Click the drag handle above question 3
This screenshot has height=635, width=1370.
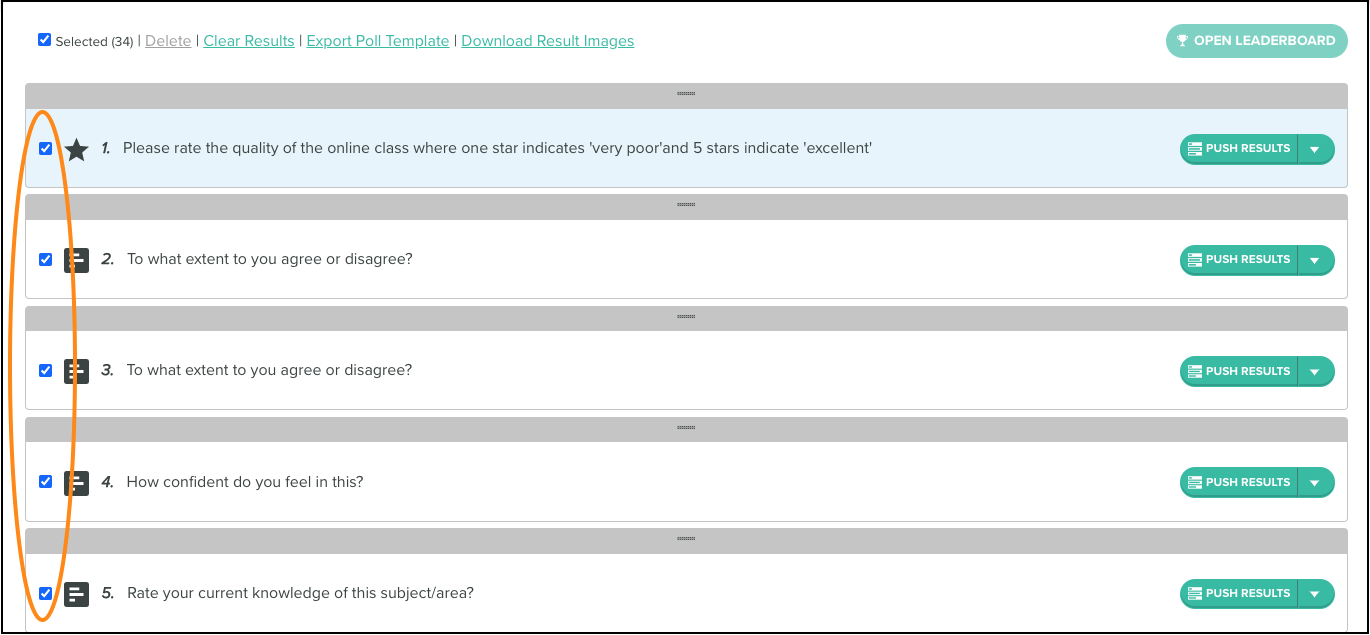686,316
